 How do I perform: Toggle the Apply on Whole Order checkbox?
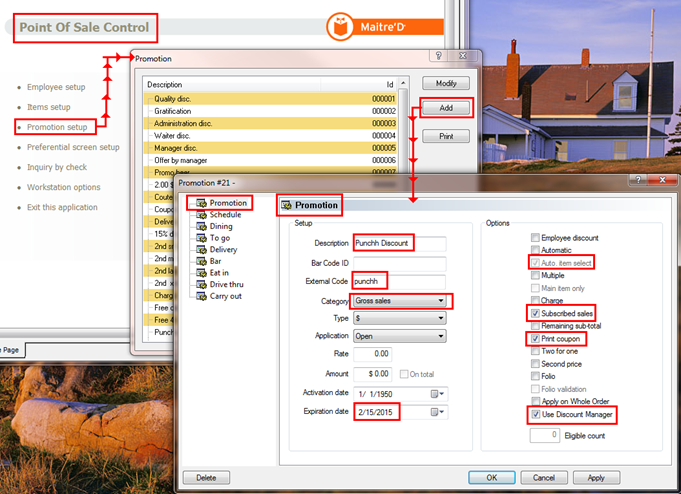(x=535, y=401)
